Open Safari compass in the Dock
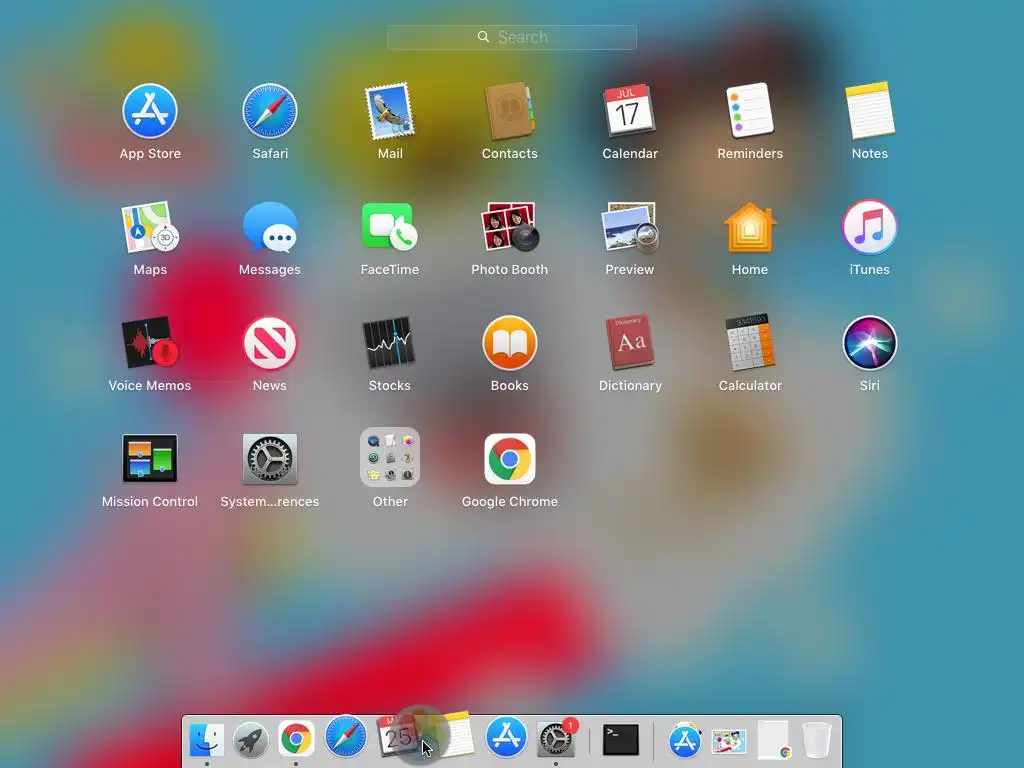Image resolution: width=1024 pixels, height=768 pixels. [345, 737]
